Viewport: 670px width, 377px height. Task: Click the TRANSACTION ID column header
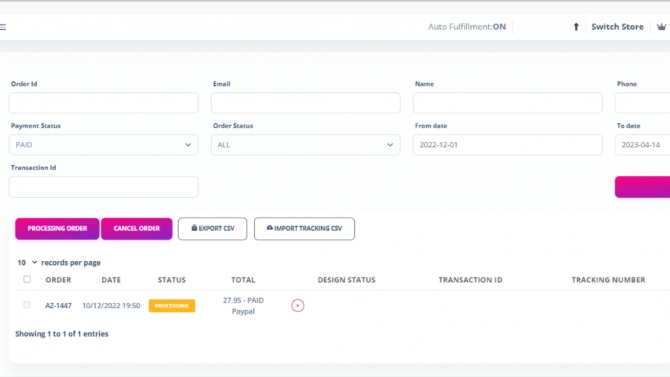coord(470,280)
